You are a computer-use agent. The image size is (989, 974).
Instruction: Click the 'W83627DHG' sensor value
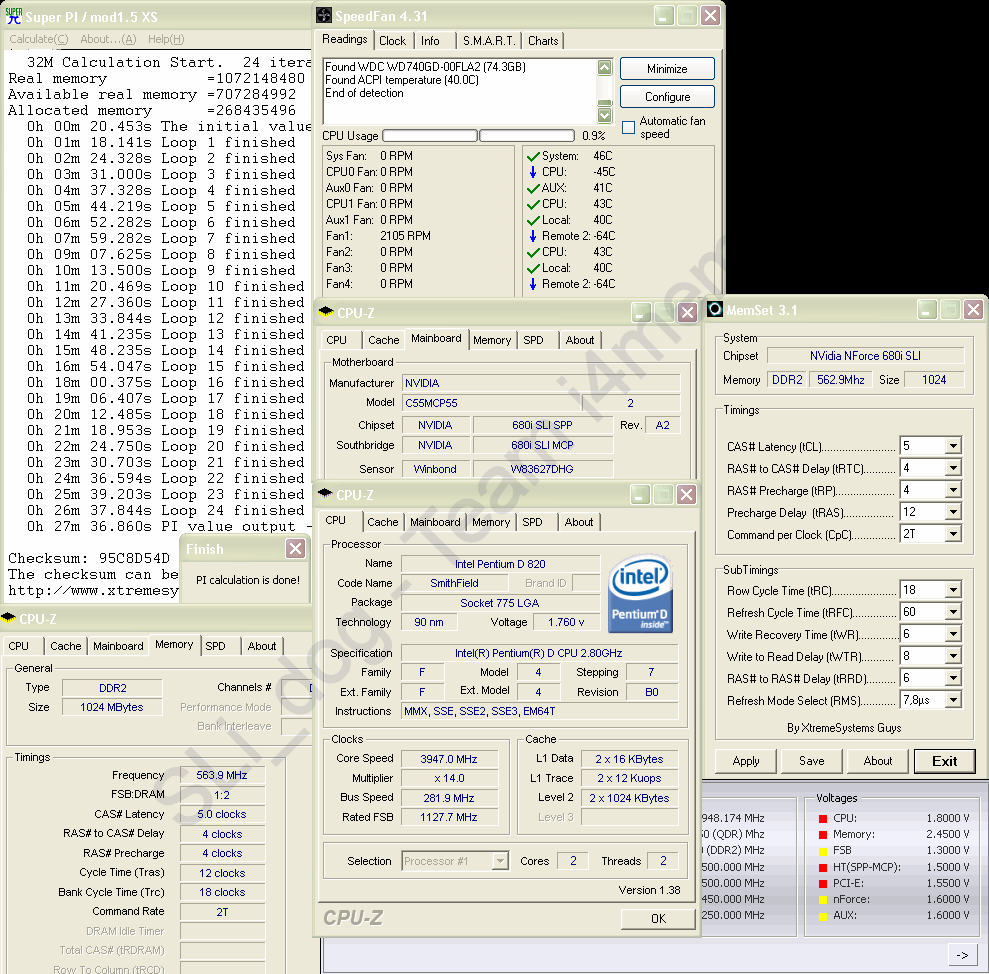point(542,469)
